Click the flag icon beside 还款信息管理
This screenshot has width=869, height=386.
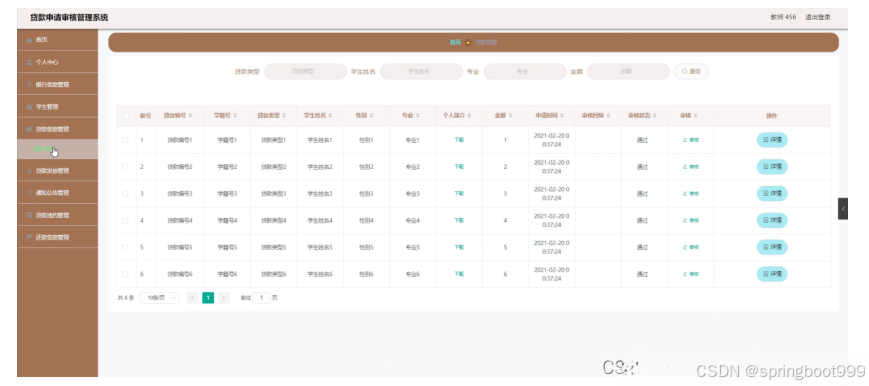click(x=29, y=237)
